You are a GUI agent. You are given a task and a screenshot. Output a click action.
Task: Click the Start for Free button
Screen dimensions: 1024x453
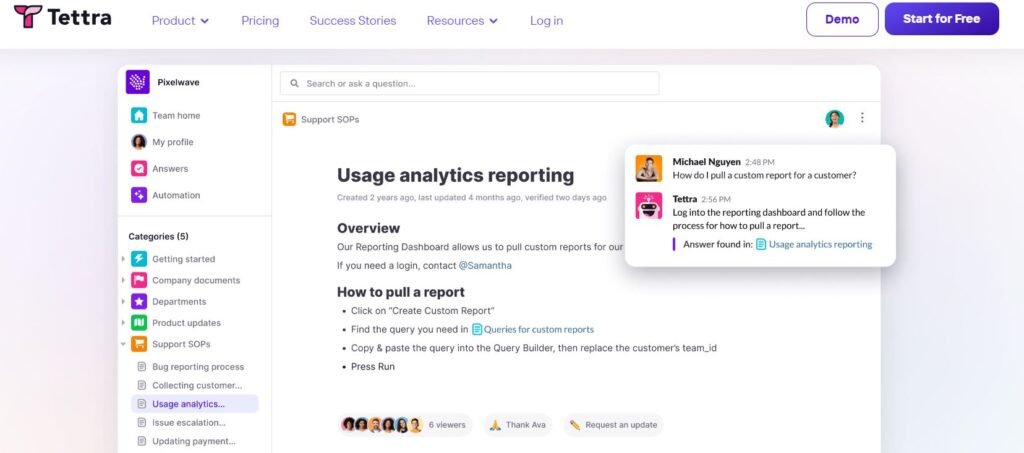[942, 19]
